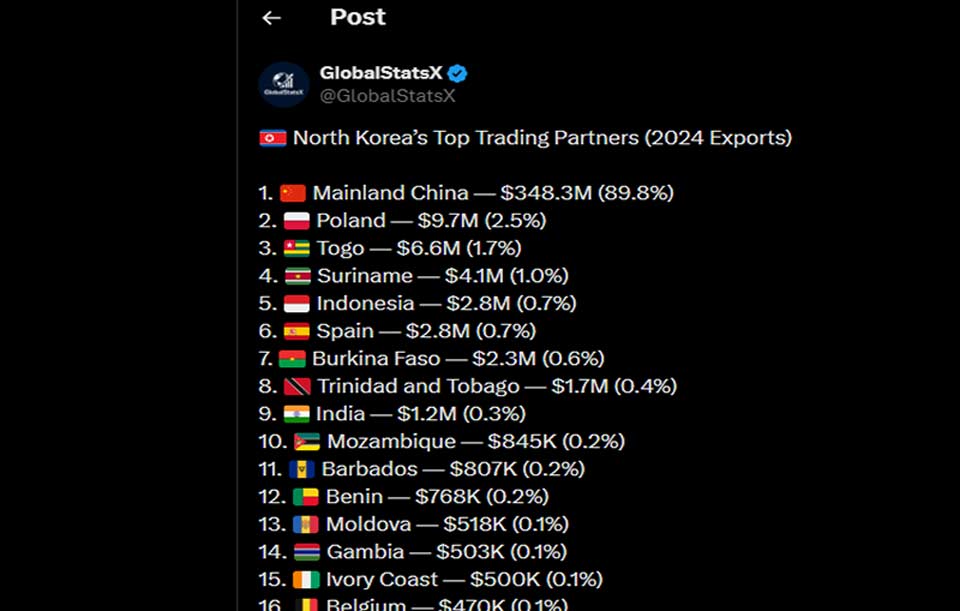The image size is (960, 611).
Task: Click the Trinidad and Tobago flag
Action: [298, 386]
